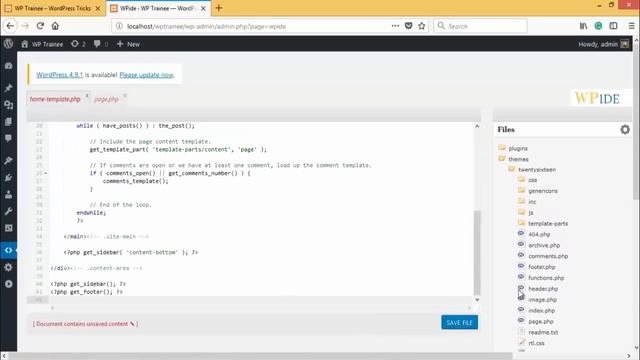Open Settings icon in WordPress sidebar

pos(9,267)
